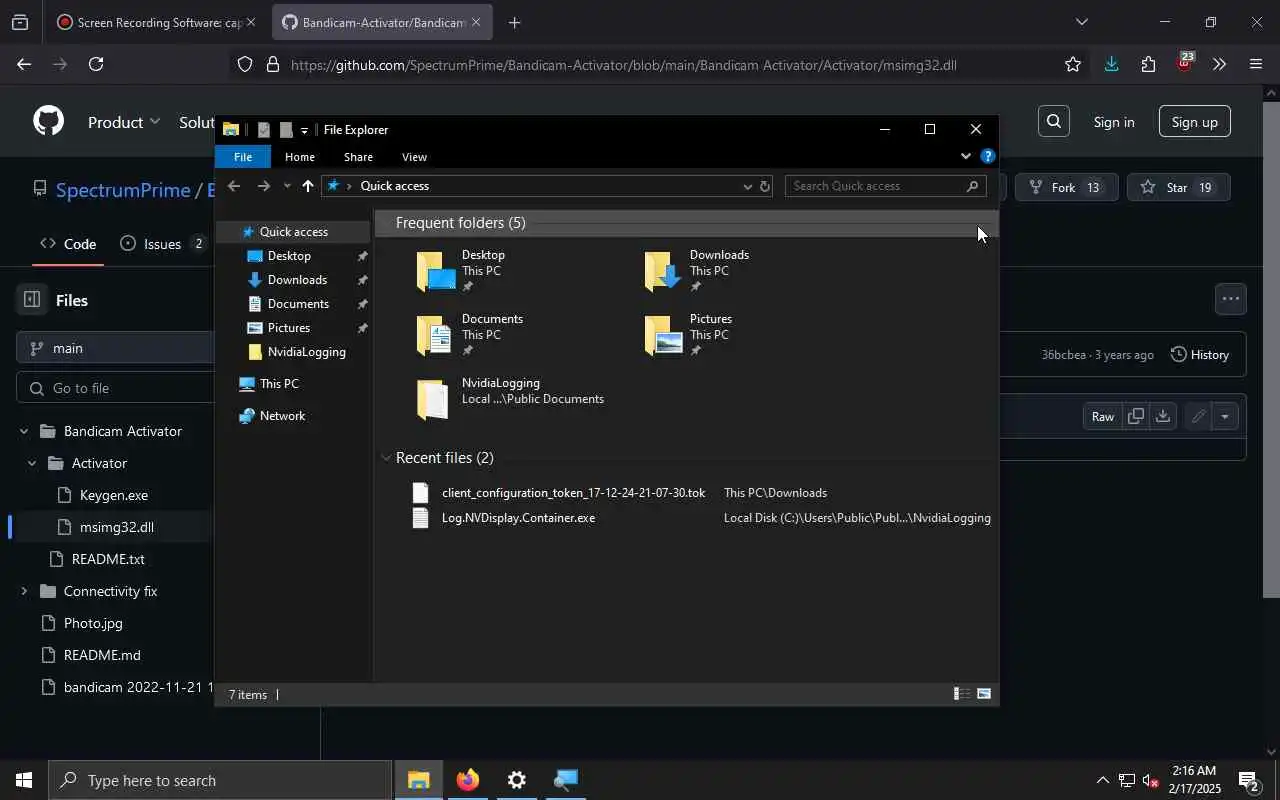Open File Explorer help icon
This screenshot has width=1280, height=800.
987,156
